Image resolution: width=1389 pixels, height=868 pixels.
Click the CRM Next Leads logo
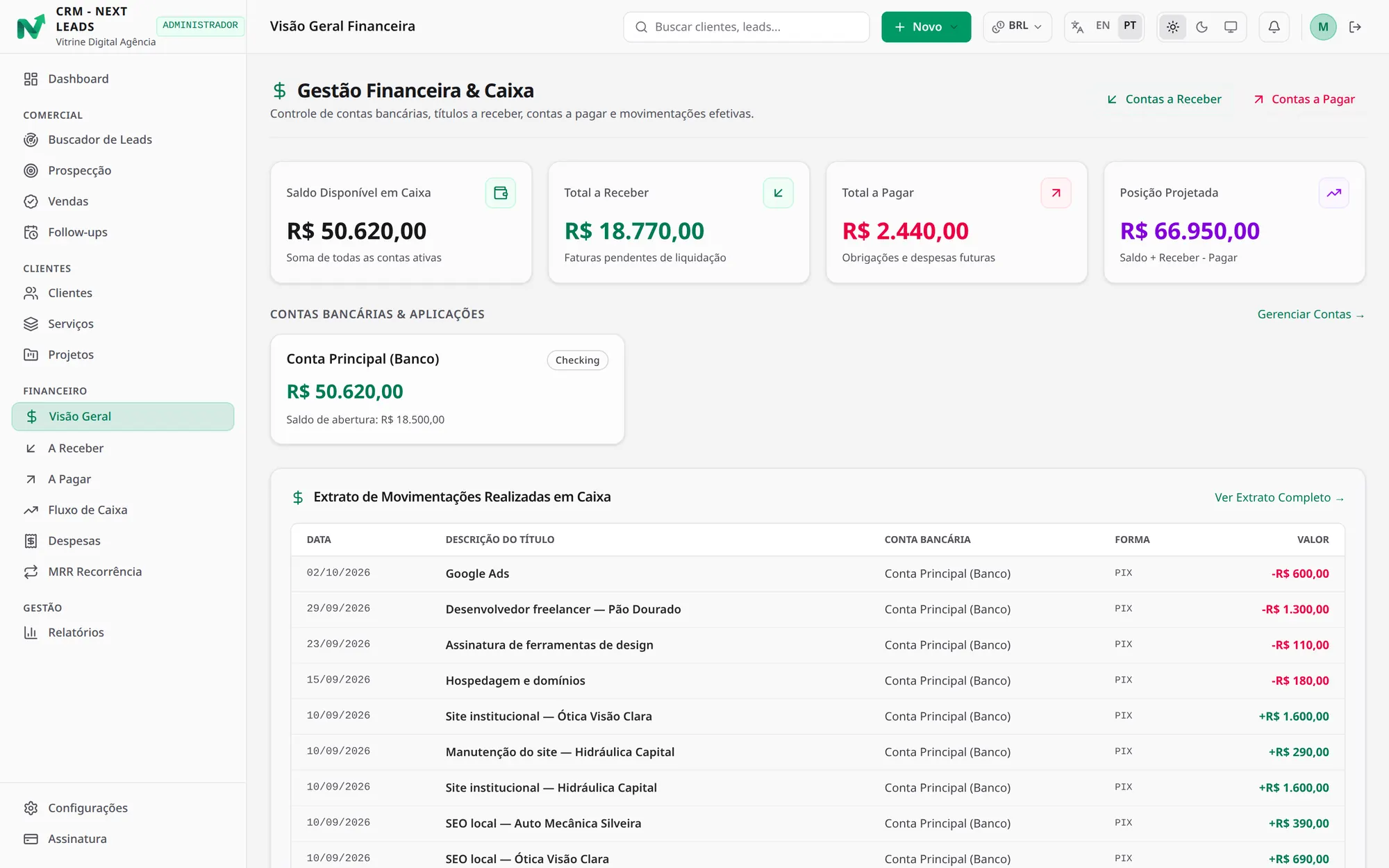point(31,26)
